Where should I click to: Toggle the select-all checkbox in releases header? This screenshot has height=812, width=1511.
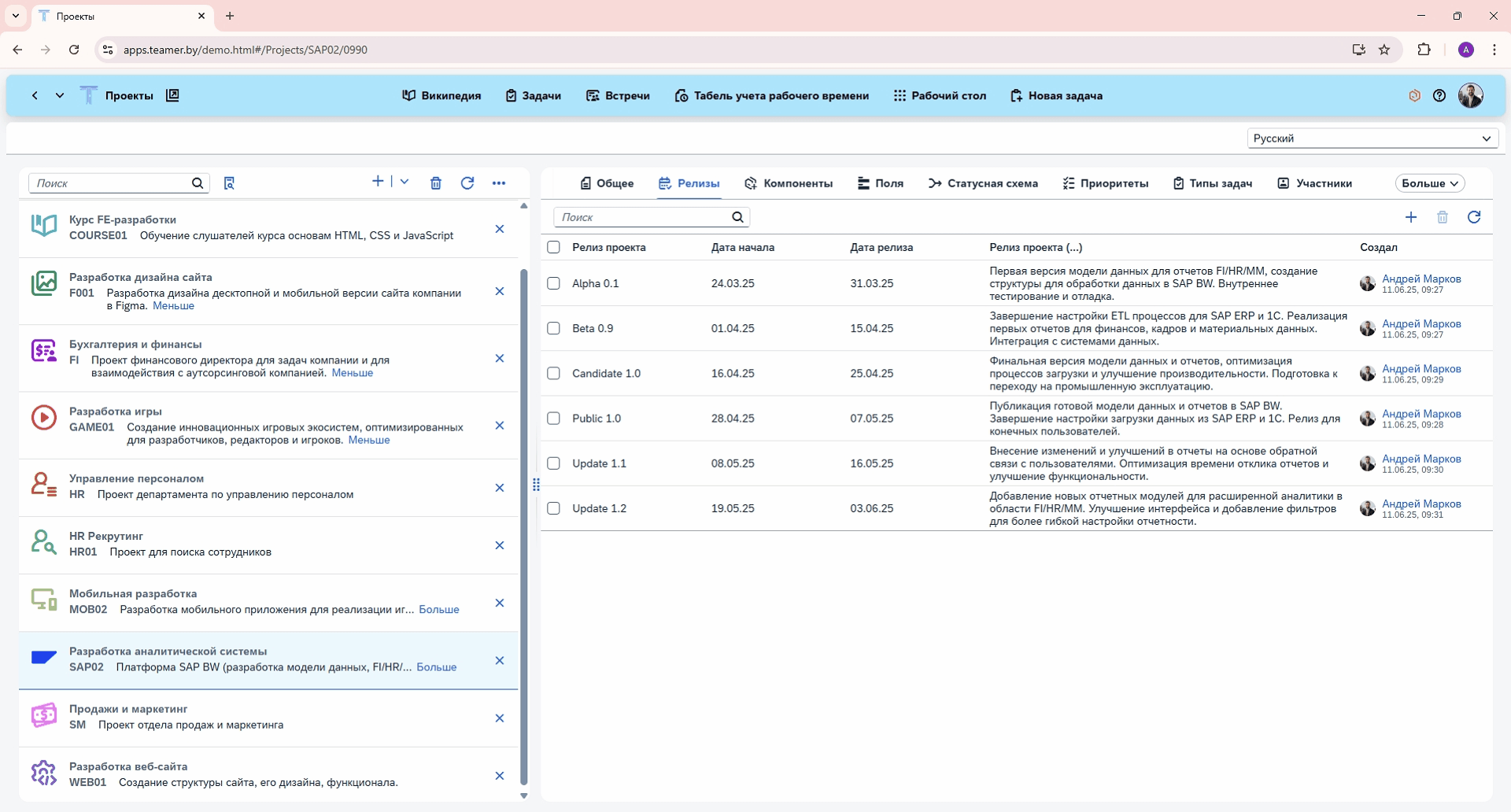(x=554, y=247)
